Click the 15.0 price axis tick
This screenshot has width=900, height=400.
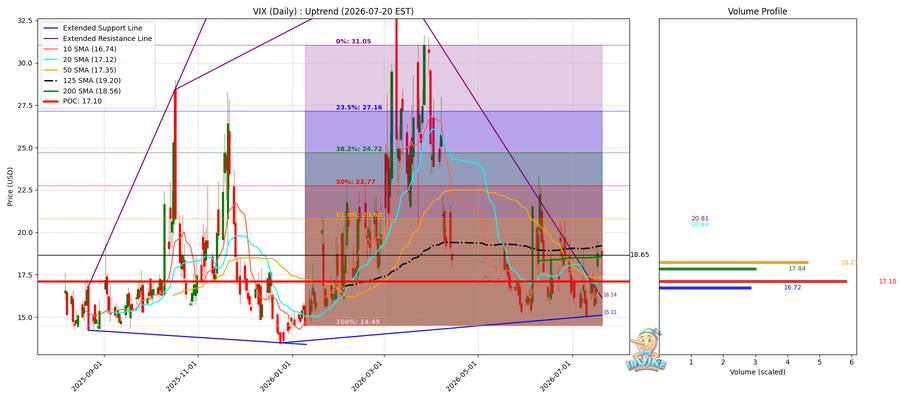coord(25,317)
